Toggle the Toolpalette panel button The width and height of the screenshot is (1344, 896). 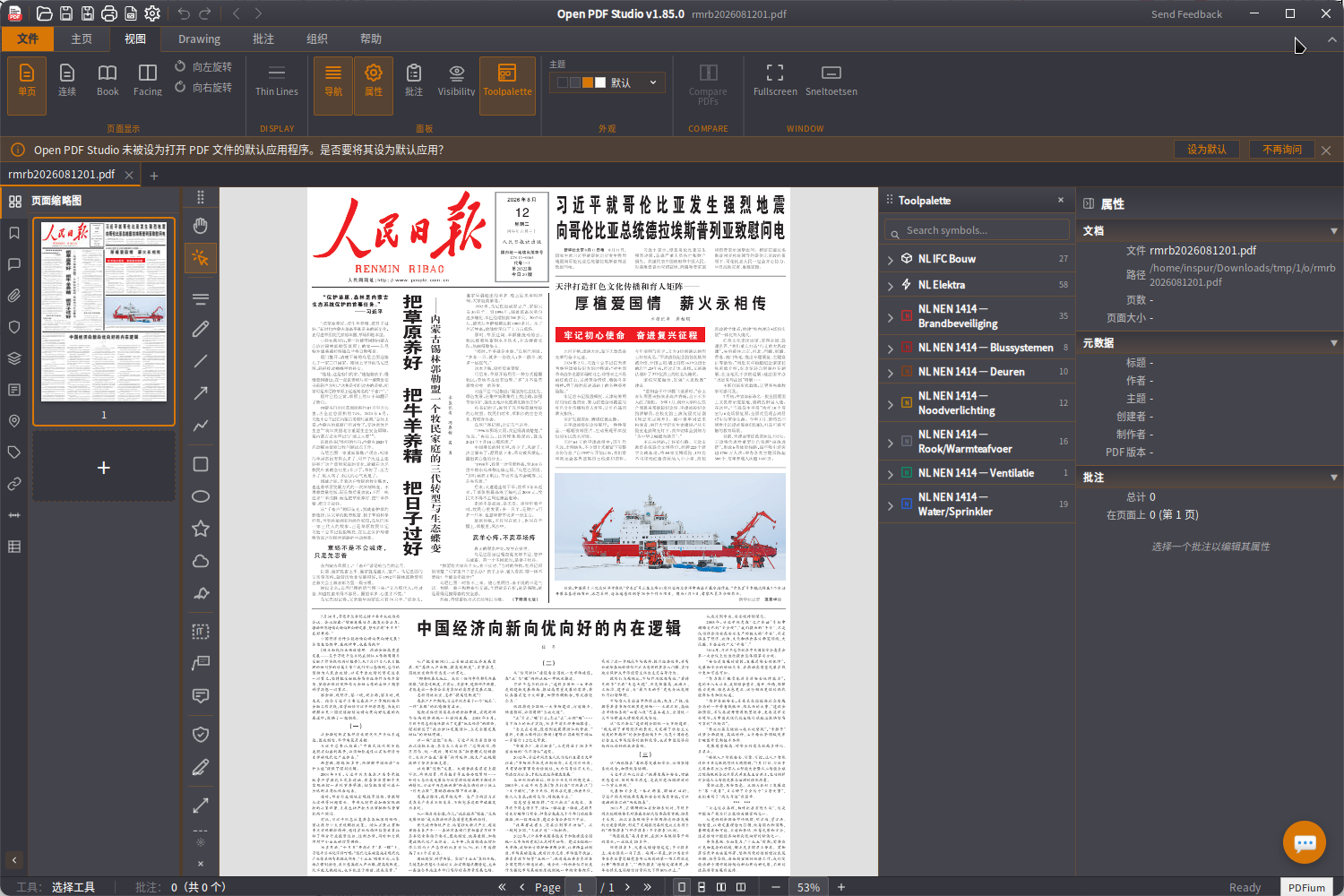(507, 86)
